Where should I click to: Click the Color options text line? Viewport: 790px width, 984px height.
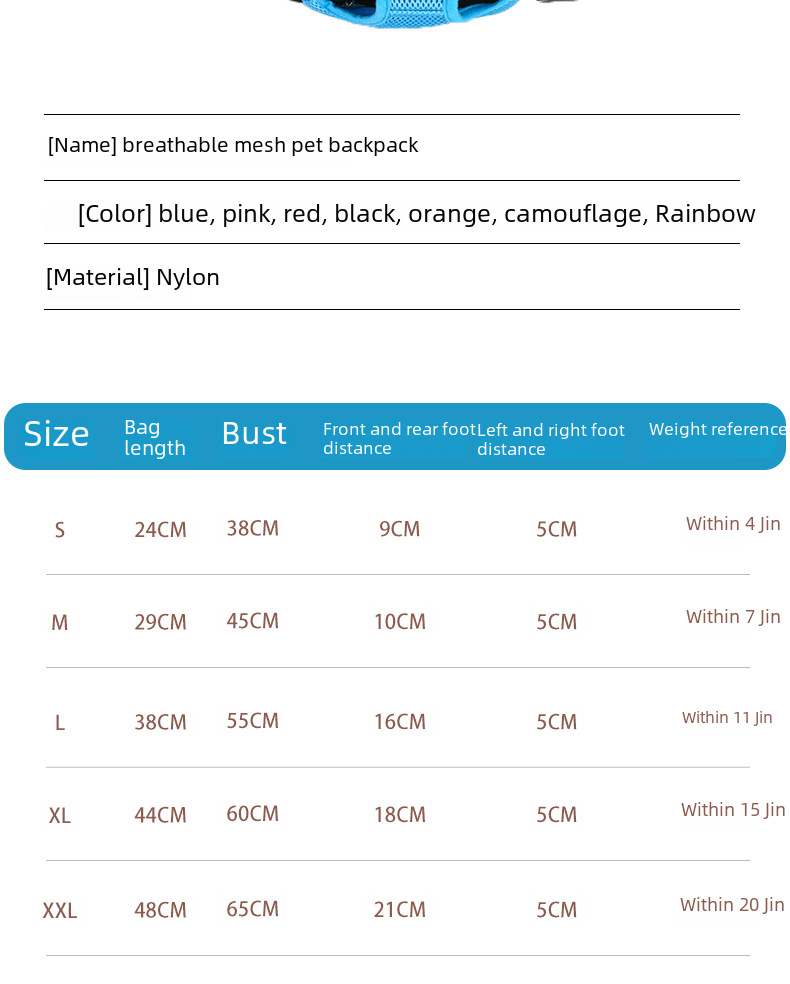pos(416,214)
